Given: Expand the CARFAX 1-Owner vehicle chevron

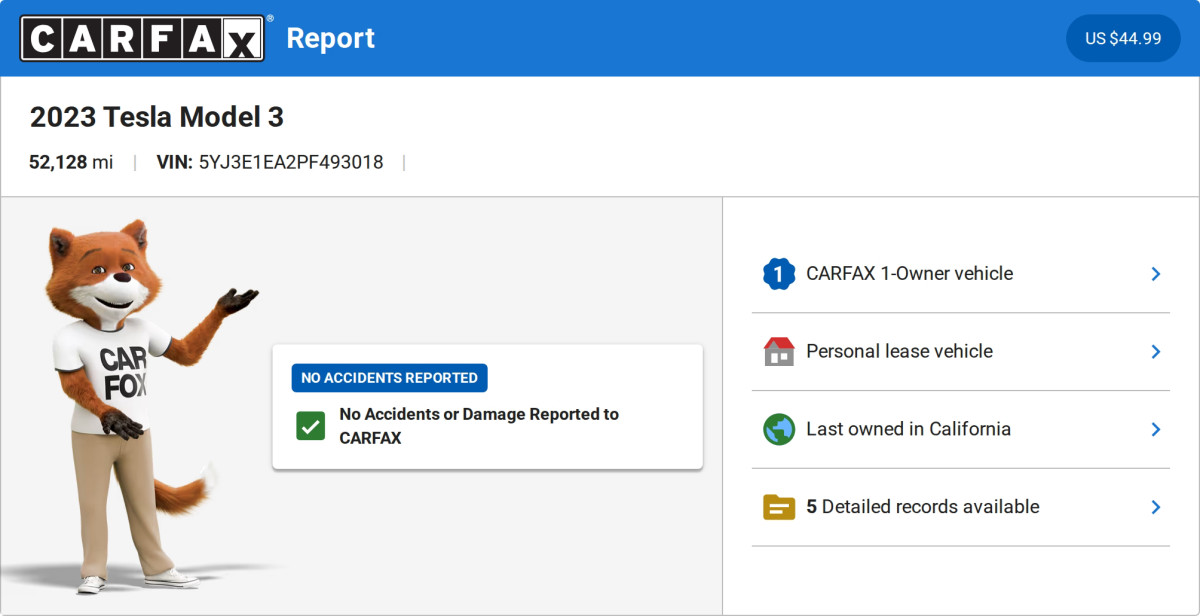Looking at the screenshot, I should tap(1155, 274).
